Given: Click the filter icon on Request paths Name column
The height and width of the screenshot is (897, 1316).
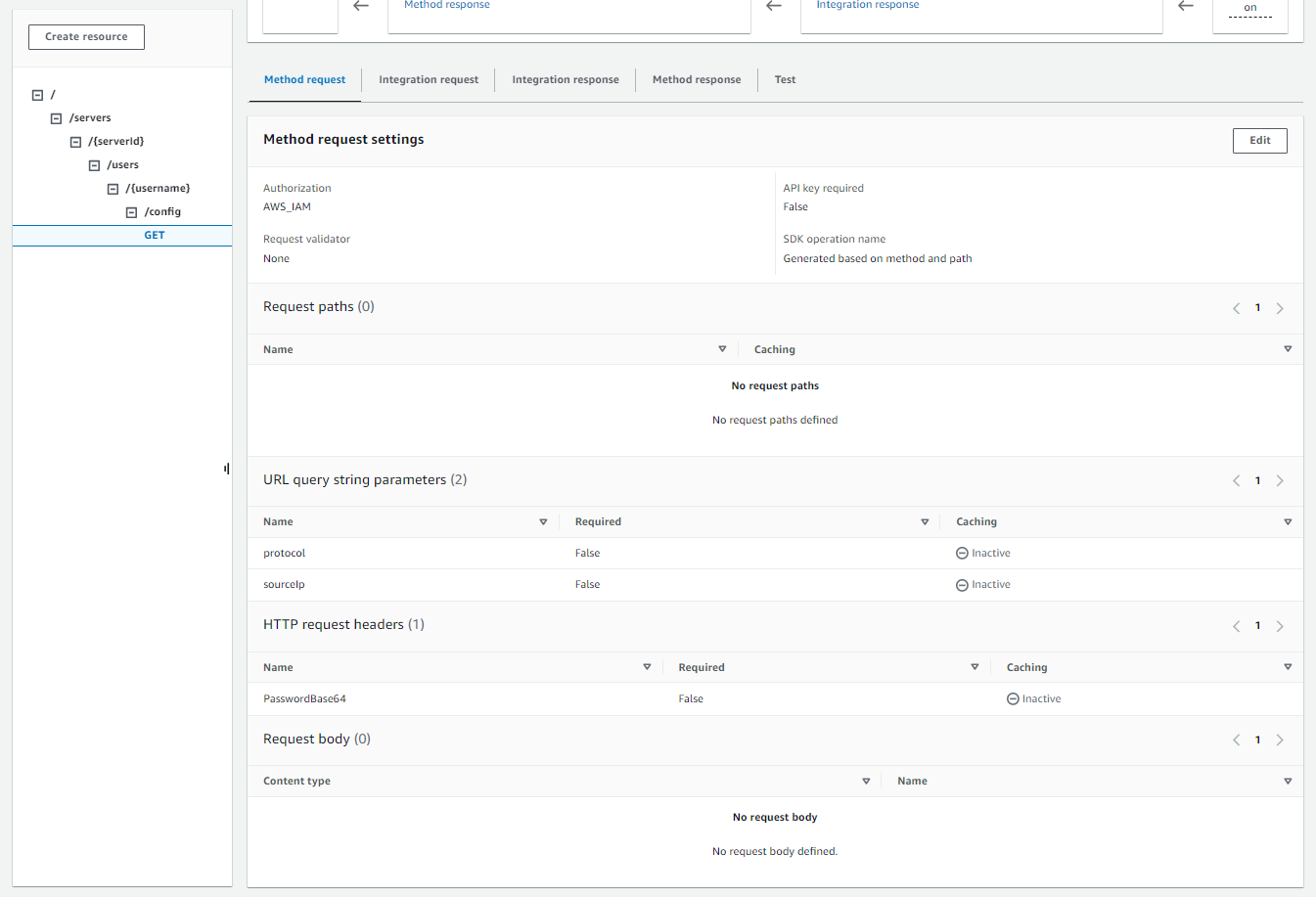Looking at the screenshot, I should [722, 349].
